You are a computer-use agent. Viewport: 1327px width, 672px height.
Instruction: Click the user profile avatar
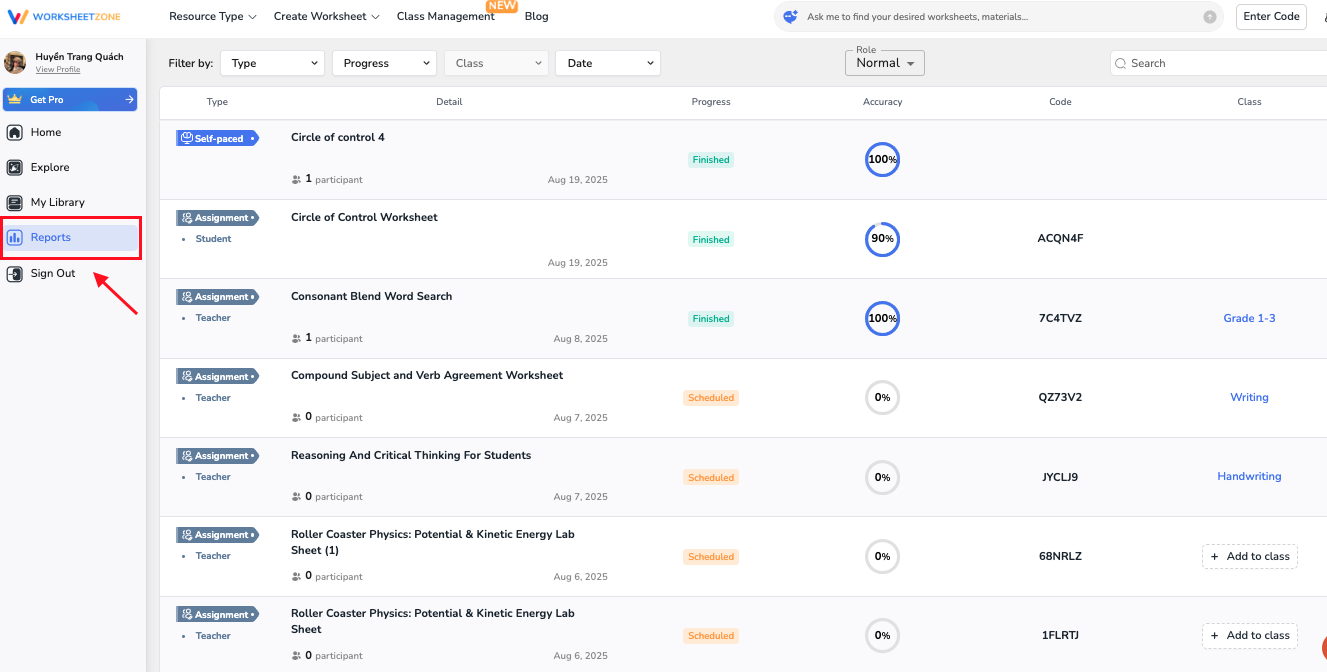click(15, 62)
